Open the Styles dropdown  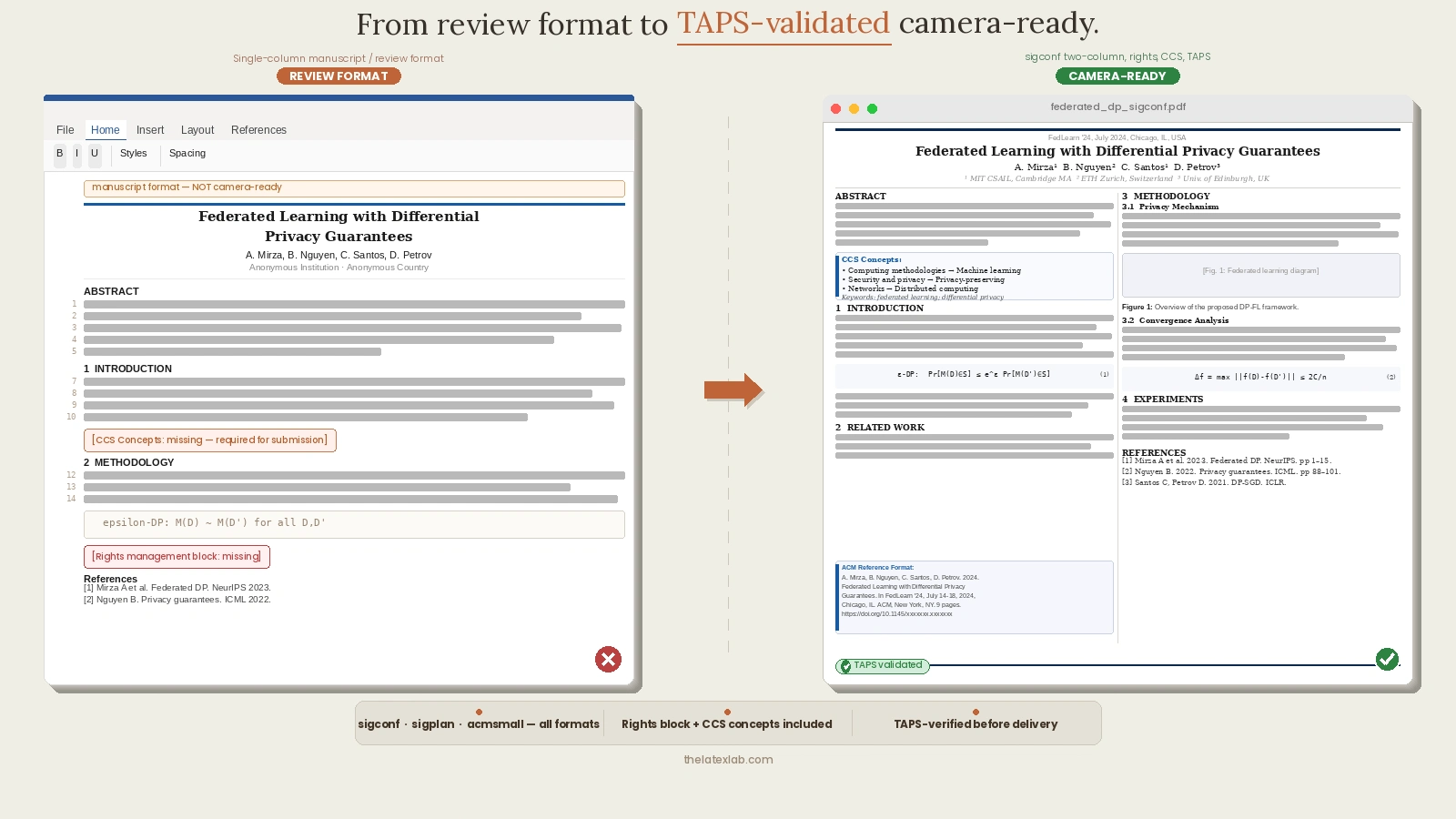[134, 154]
